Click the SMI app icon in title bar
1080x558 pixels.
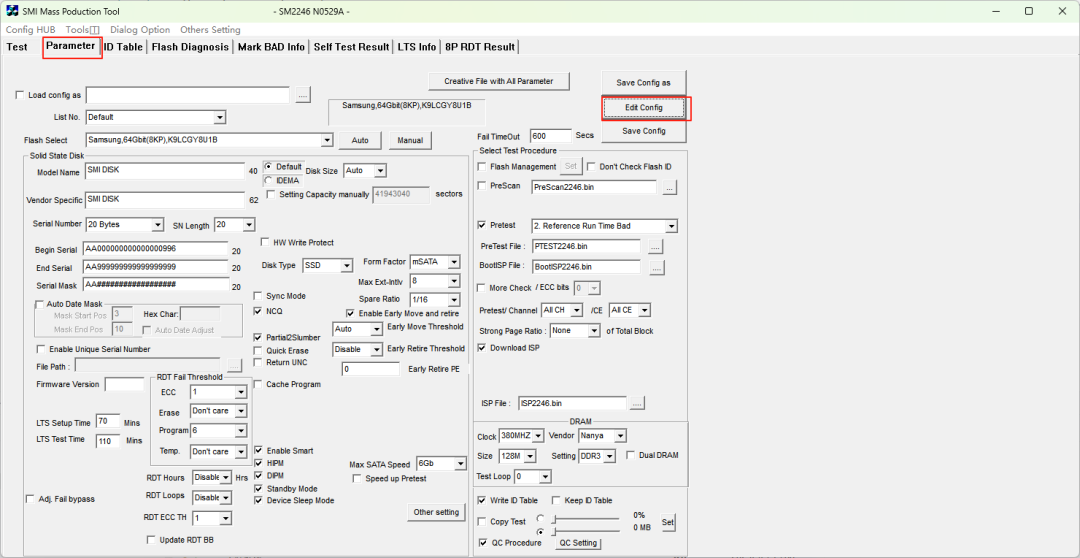[12, 11]
